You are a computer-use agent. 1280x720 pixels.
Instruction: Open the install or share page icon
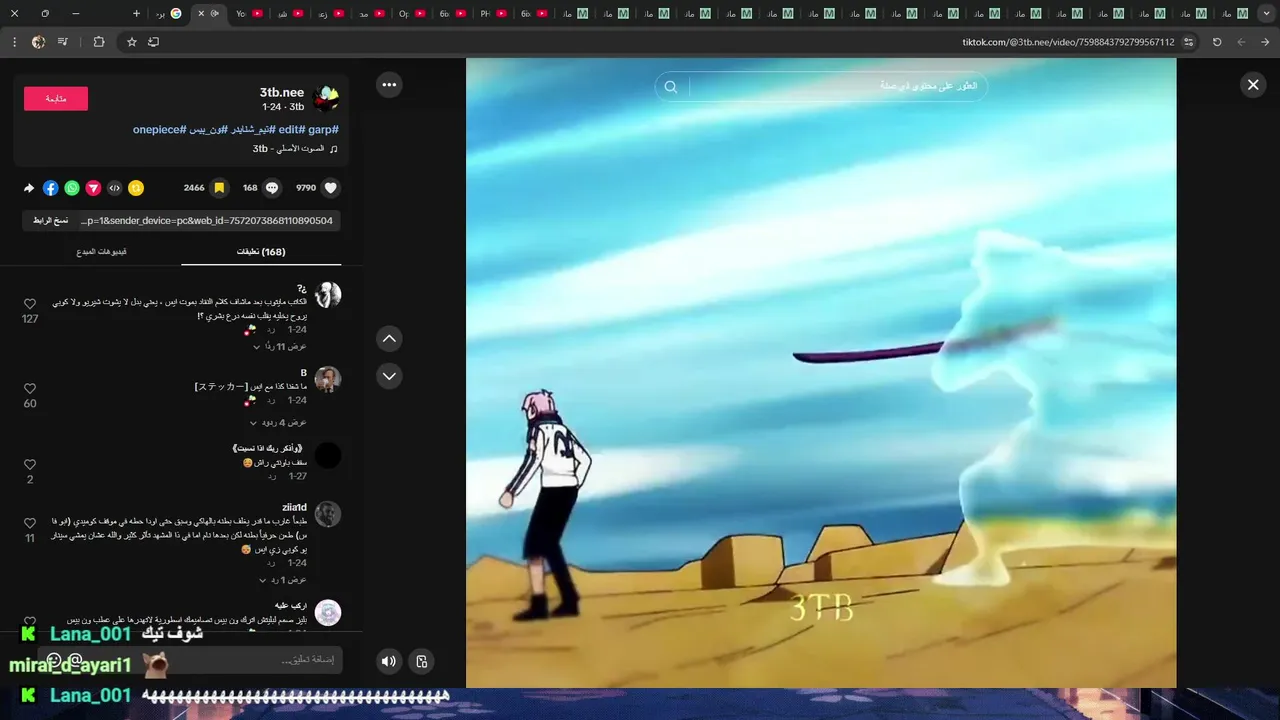[153, 42]
